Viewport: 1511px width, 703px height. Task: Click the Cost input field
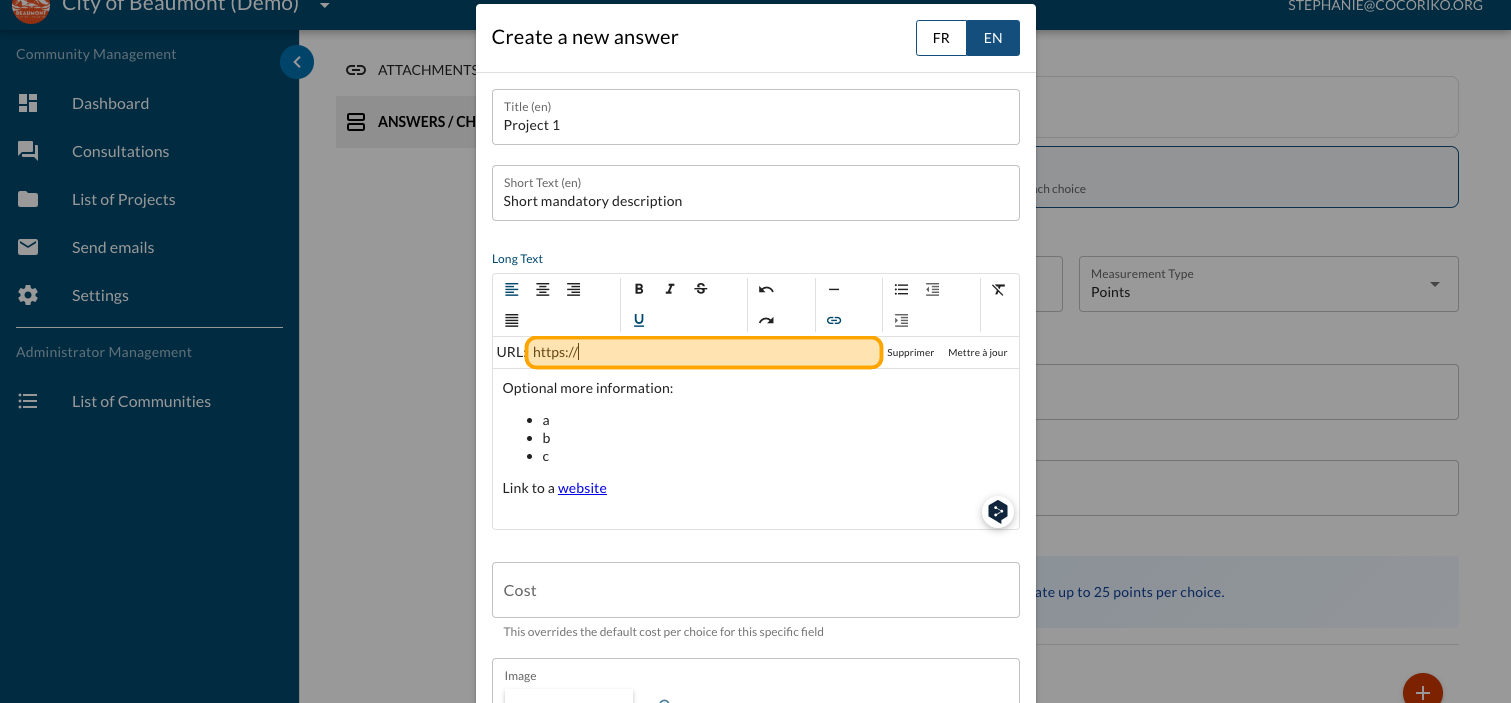tap(755, 590)
